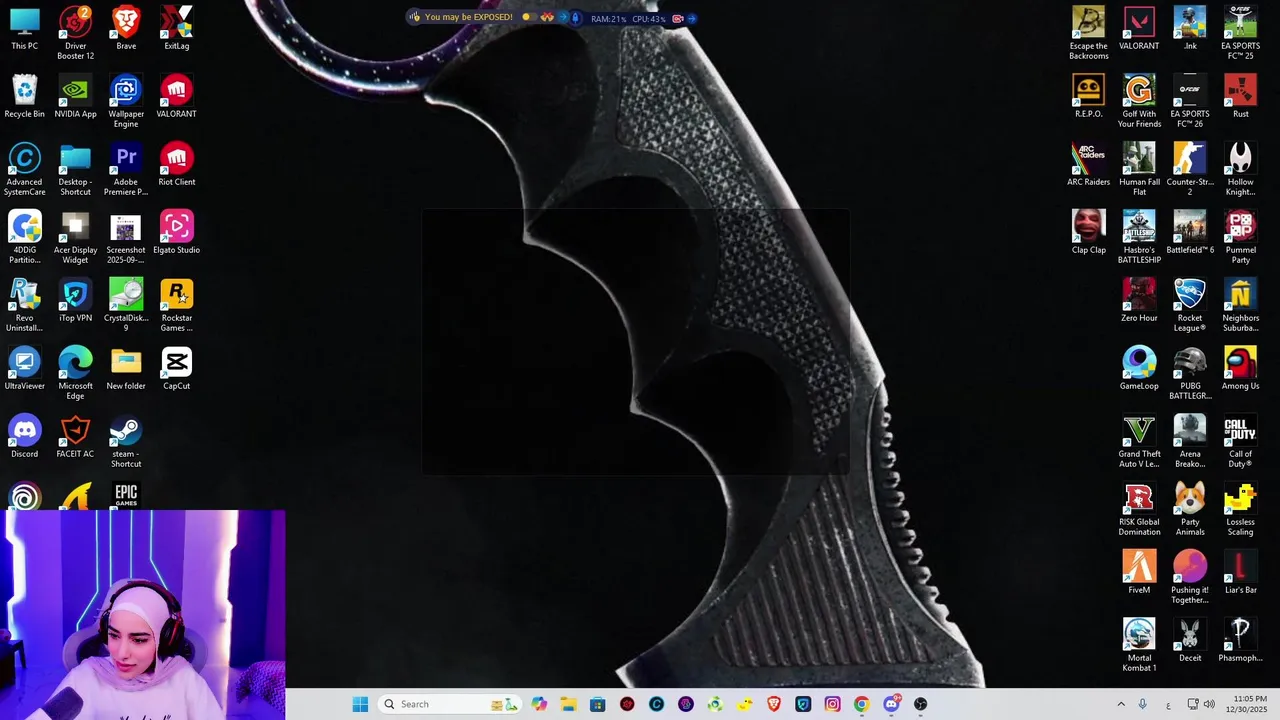
Task: Expand hidden system tray icons
Action: pos(1121,704)
